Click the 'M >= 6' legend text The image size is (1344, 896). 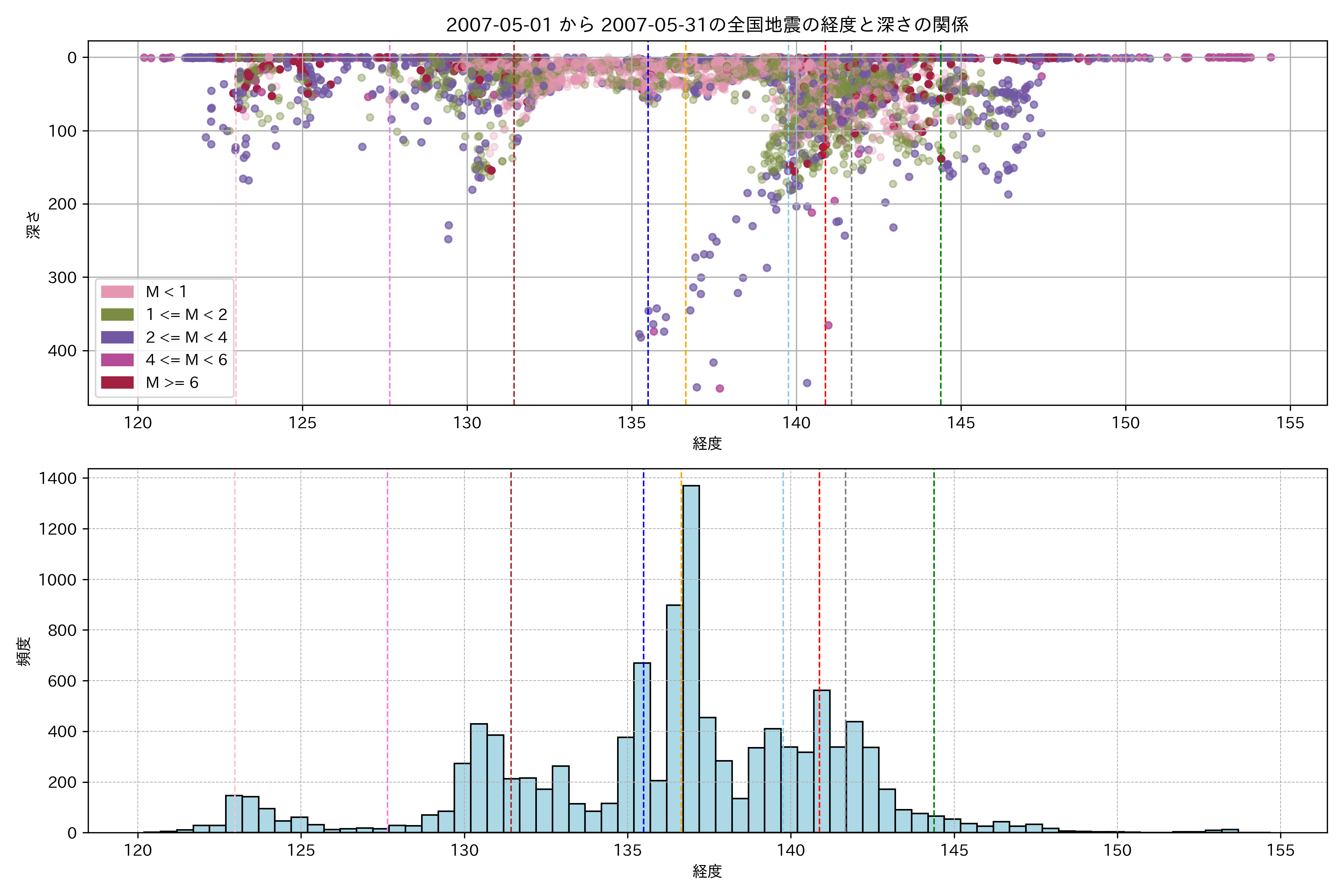[172, 383]
